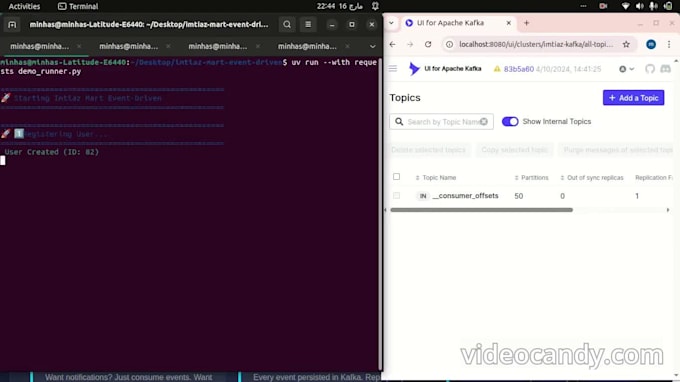Image resolution: width=680 pixels, height=382 pixels.
Task: Click the IN badge on __consumer_offsets row
Action: click(x=422, y=196)
